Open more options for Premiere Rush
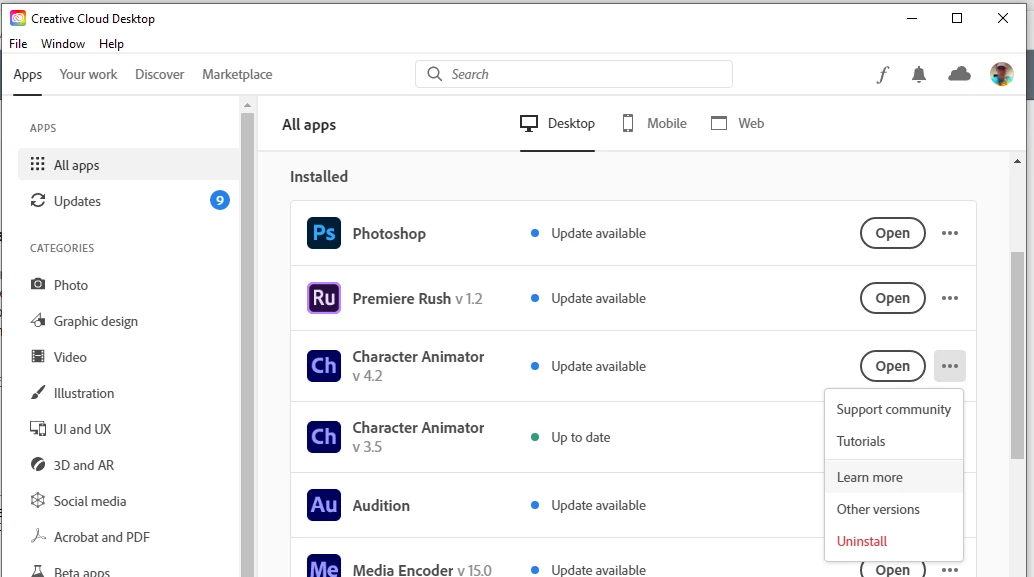 point(950,298)
